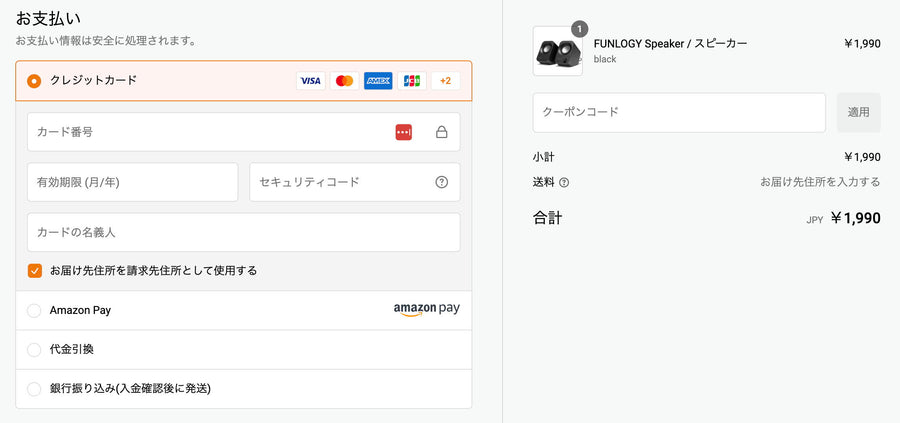Viewport: 900px width, 423px height.
Task: Click the JCB card icon
Action: pyautogui.click(x=412, y=81)
